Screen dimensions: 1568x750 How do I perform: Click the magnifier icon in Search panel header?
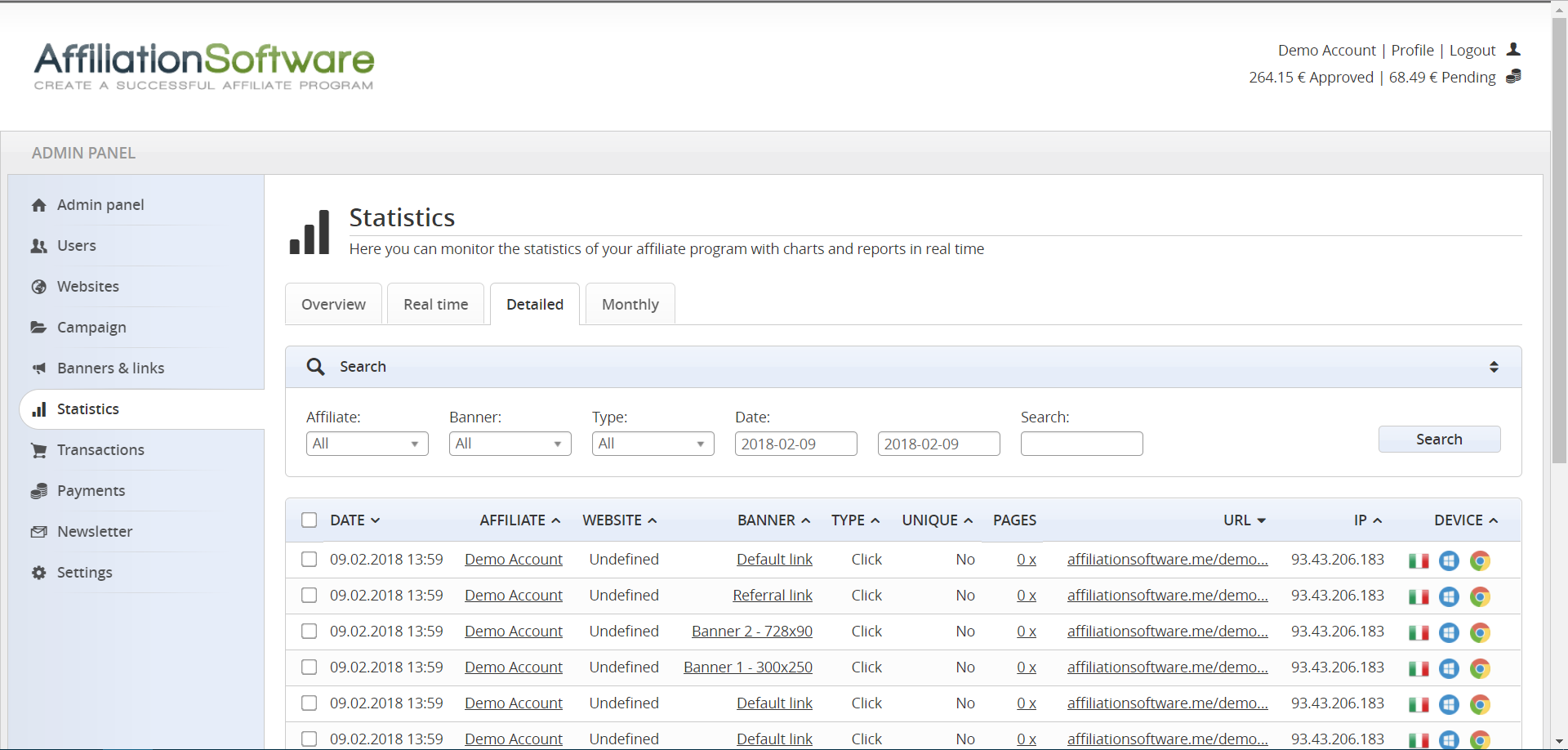point(315,367)
